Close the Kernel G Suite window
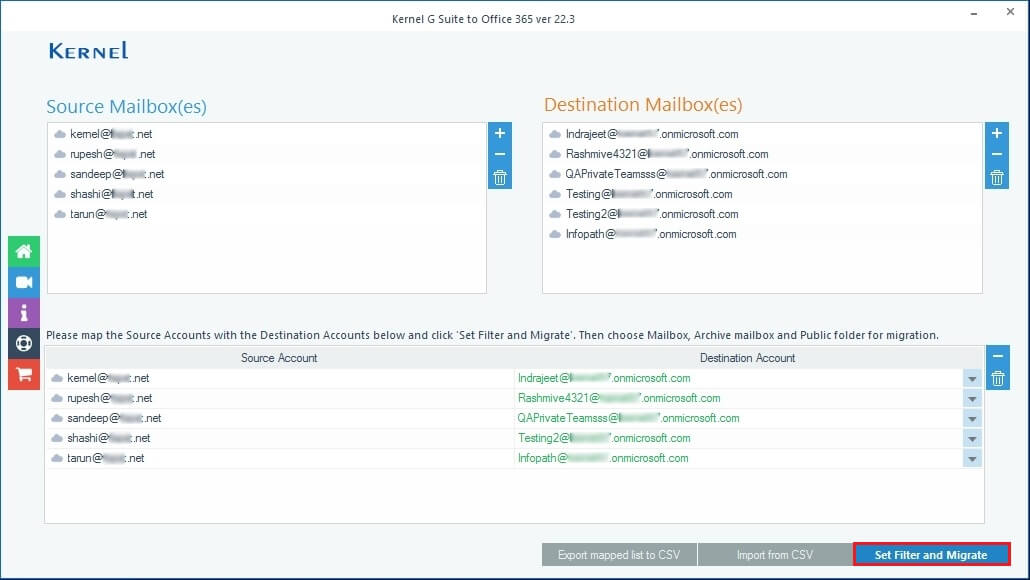 point(1010,12)
